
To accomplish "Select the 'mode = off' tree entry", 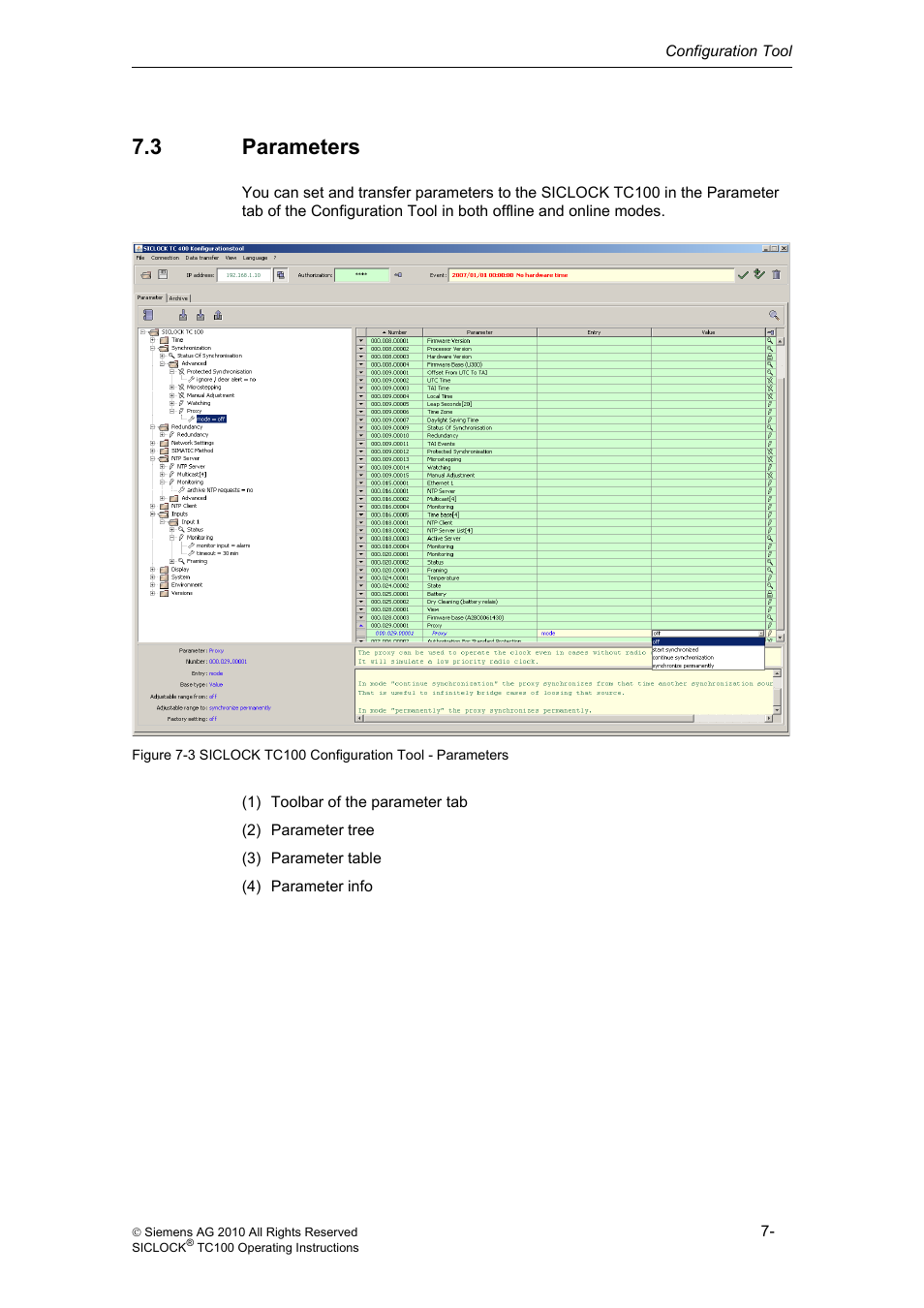I will pyautogui.click(x=211, y=420).
